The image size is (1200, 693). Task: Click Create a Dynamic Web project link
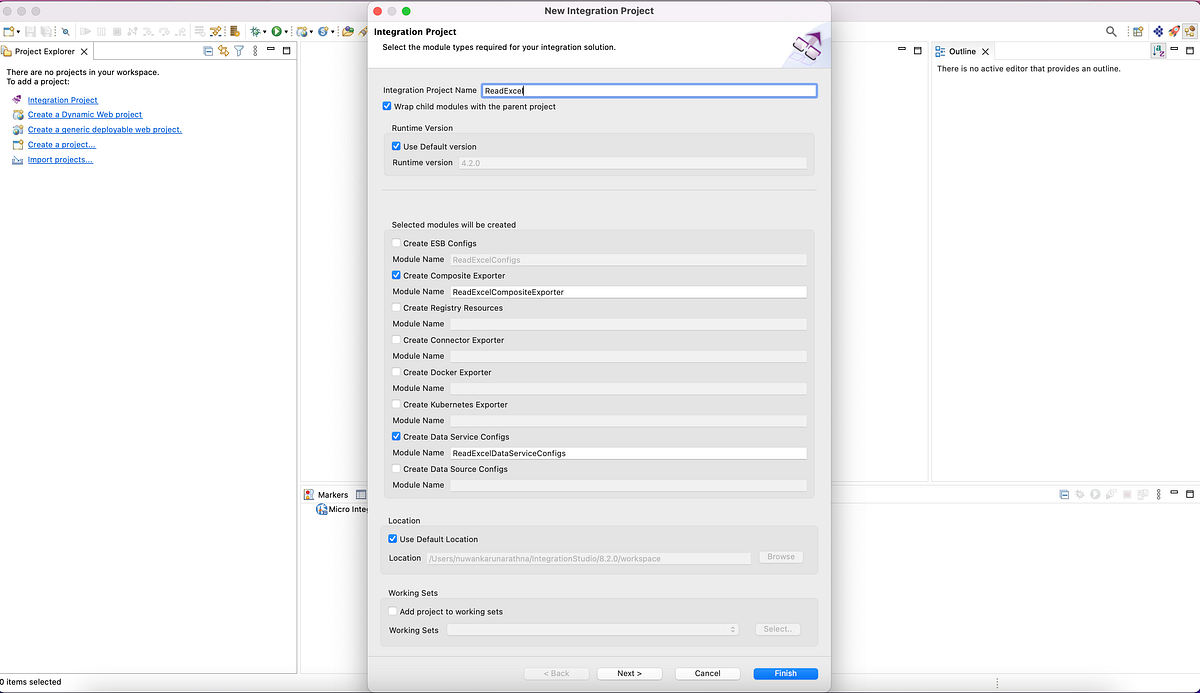coord(85,114)
